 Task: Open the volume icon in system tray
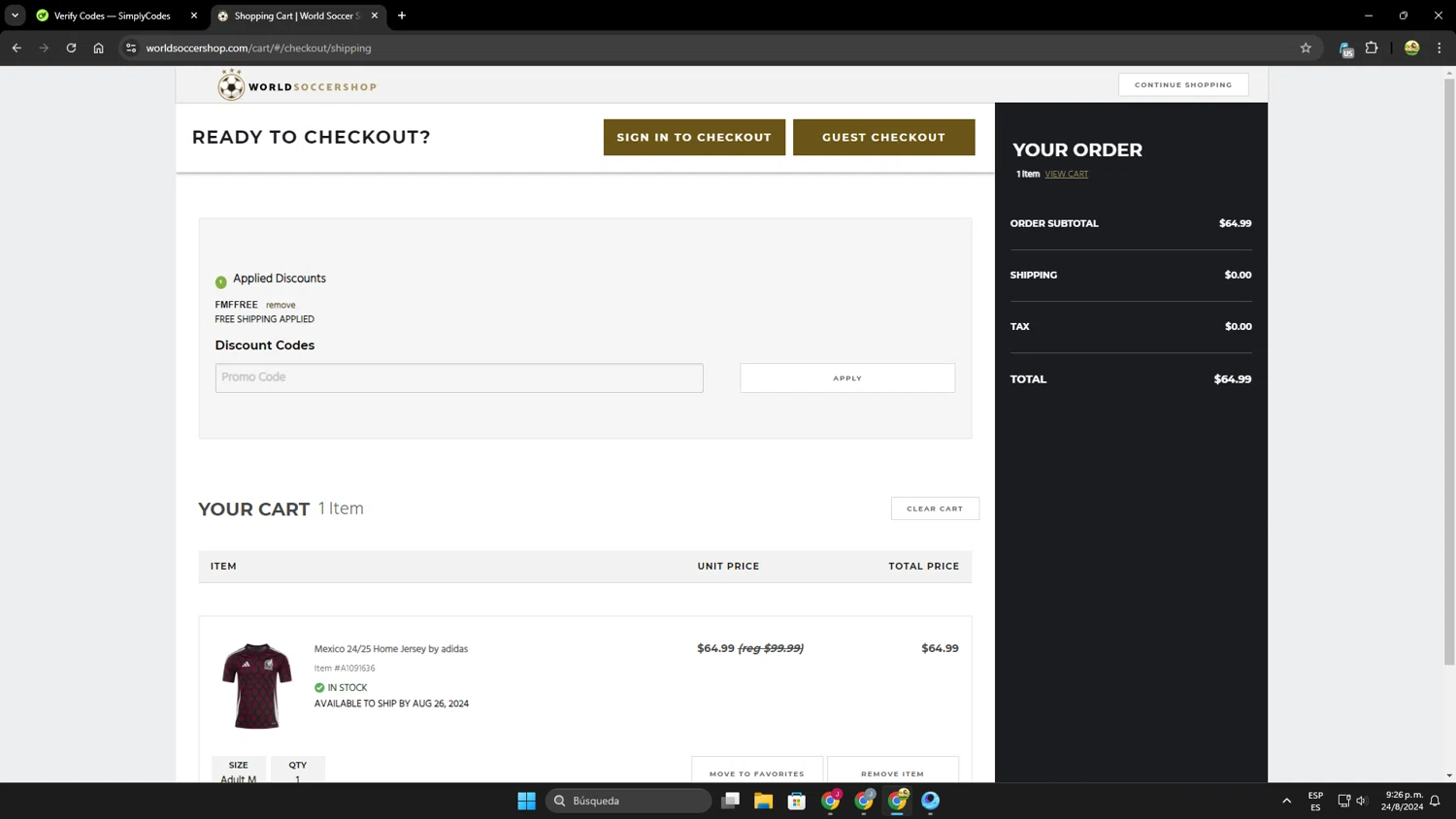click(x=1361, y=801)
